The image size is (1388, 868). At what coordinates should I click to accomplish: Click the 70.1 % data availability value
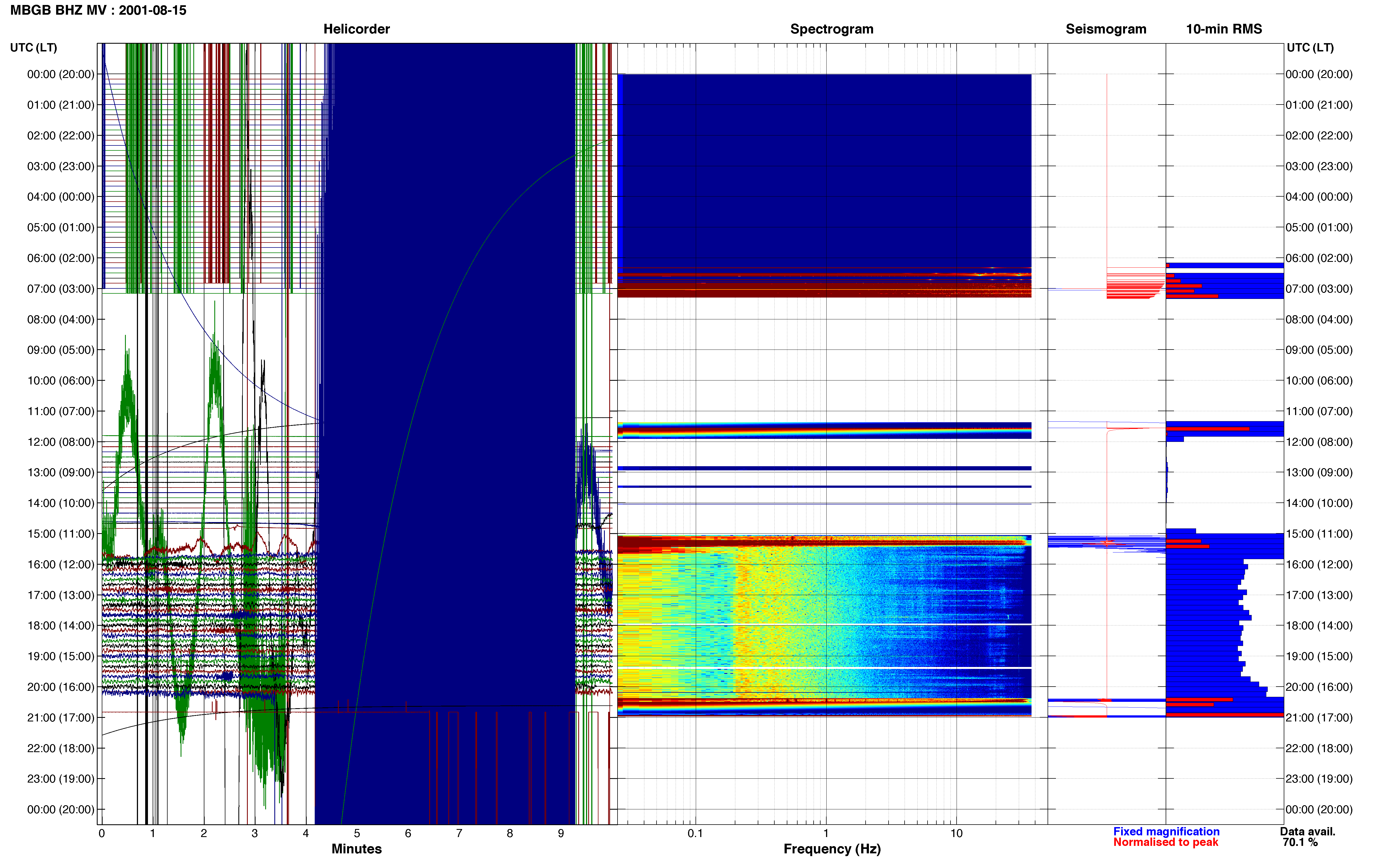[1300, 843]
